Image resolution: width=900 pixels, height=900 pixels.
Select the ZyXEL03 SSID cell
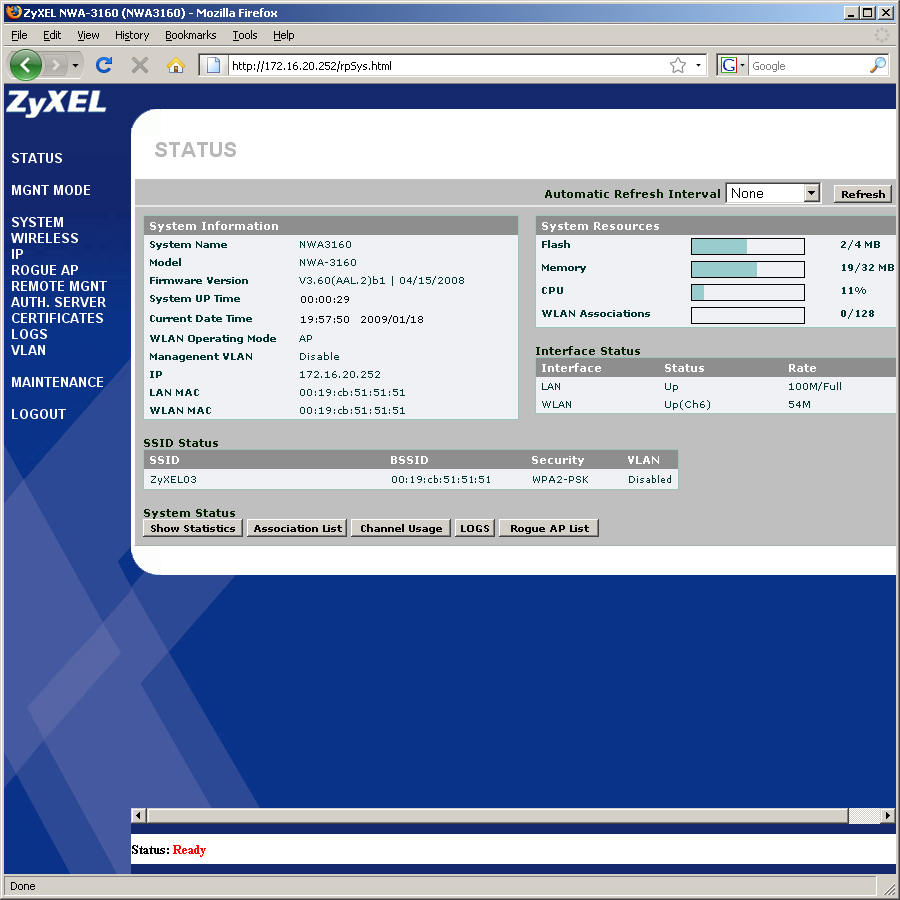(x=173, y=479)
